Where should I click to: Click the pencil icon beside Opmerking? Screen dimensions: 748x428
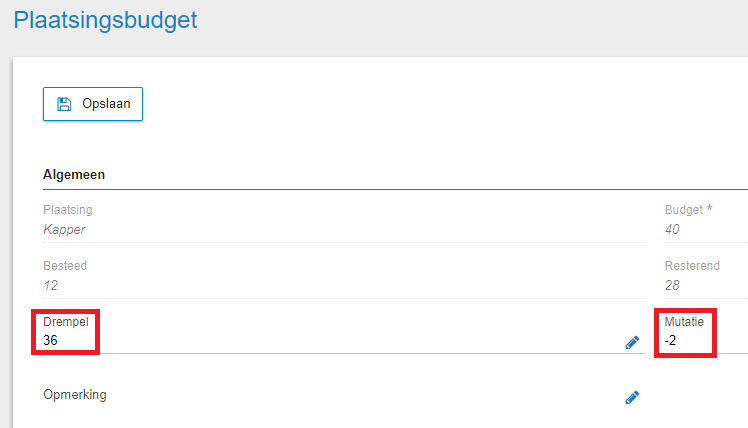coord(632,397)
